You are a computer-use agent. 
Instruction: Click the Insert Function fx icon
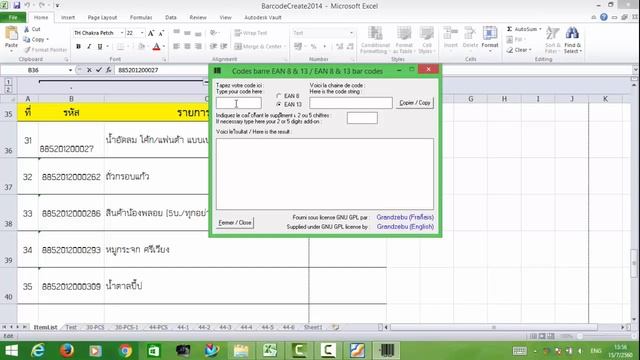pyautogui.click(x=109, y=70)
